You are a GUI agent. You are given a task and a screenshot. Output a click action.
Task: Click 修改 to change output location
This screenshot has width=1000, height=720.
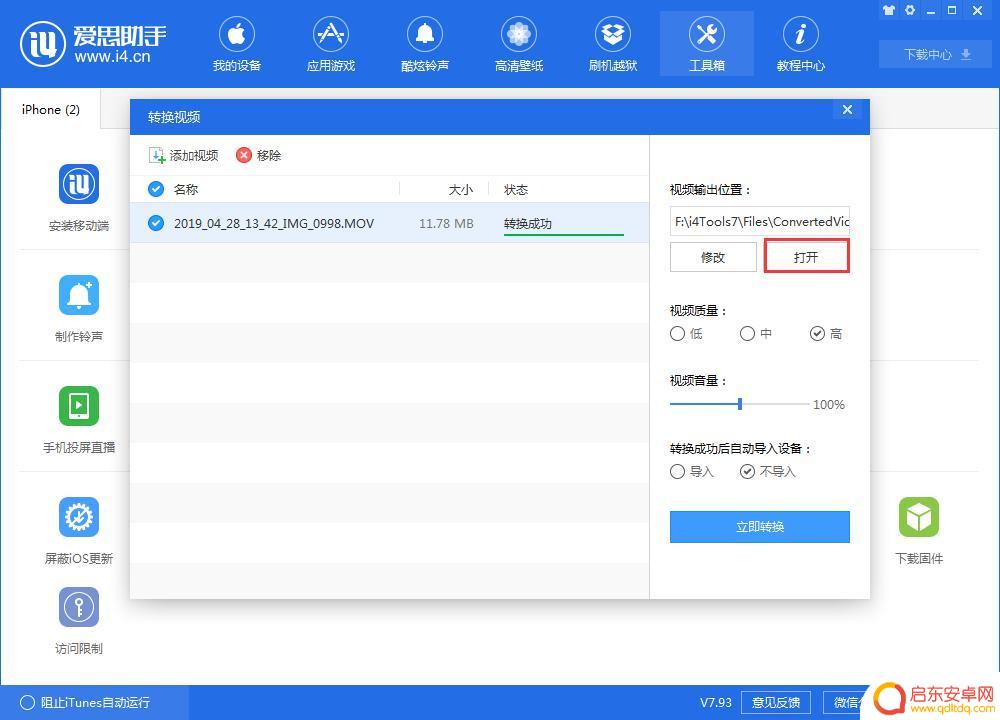713,257
